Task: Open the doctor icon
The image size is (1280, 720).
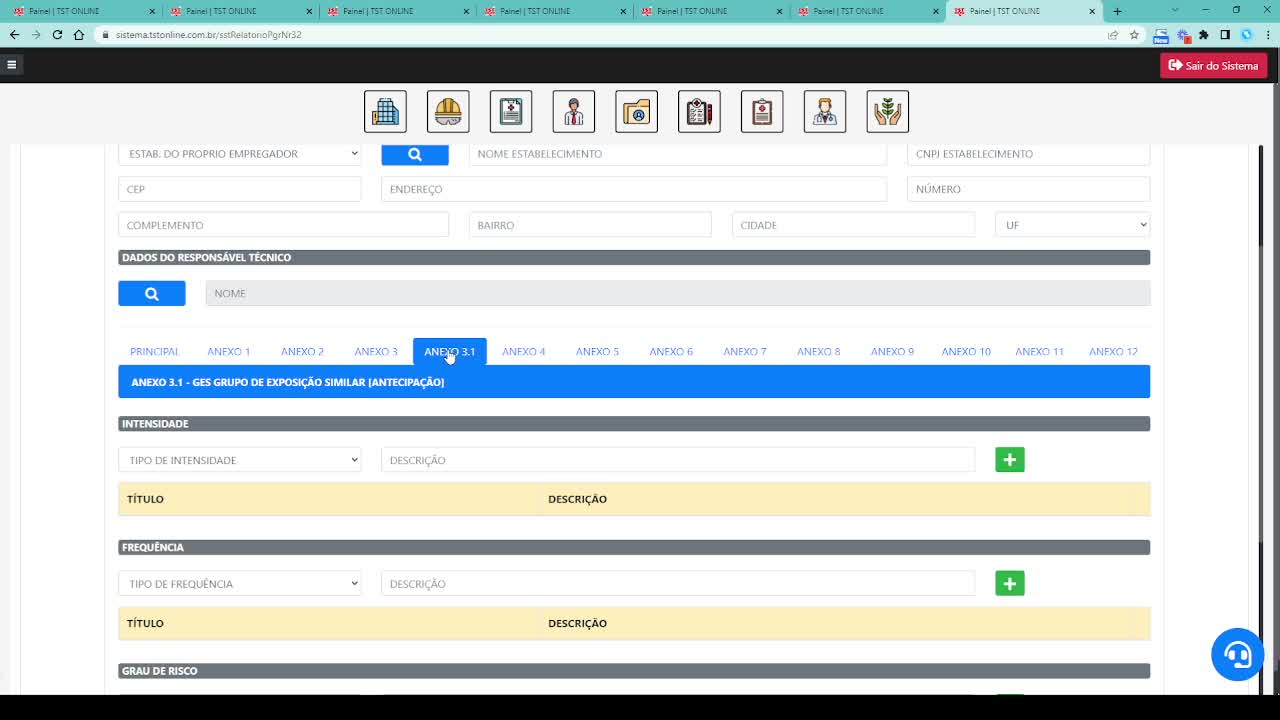Action: tap(825, 112)
